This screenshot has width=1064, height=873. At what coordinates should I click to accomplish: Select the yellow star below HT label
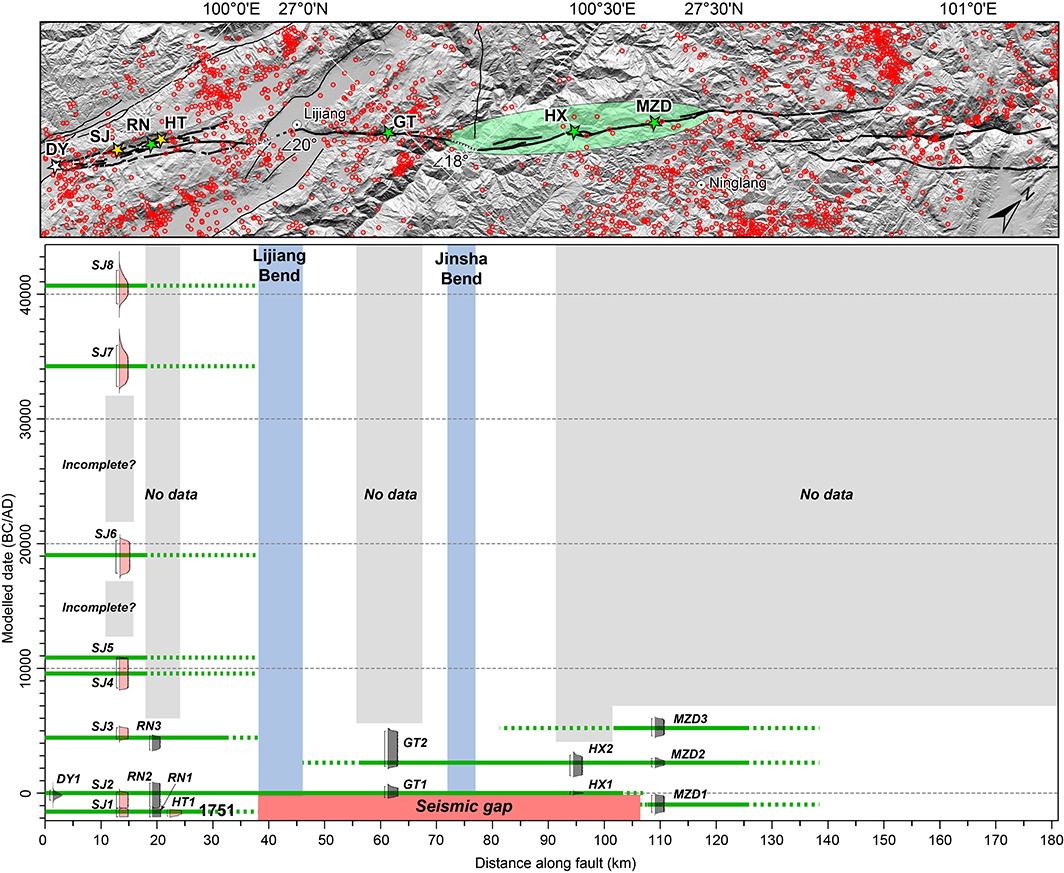[160, 140]
